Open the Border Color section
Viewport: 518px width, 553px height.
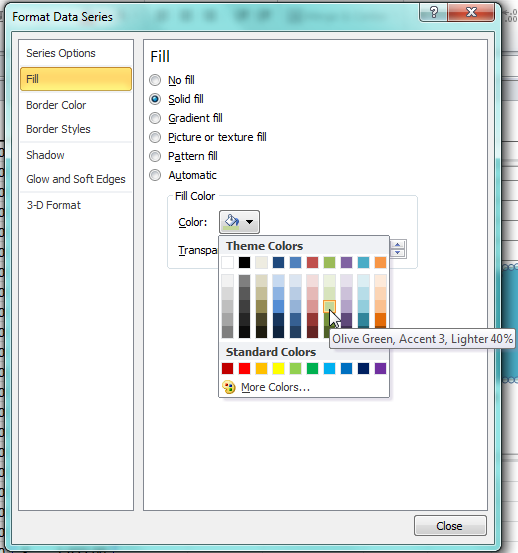(x=56, y=105)
